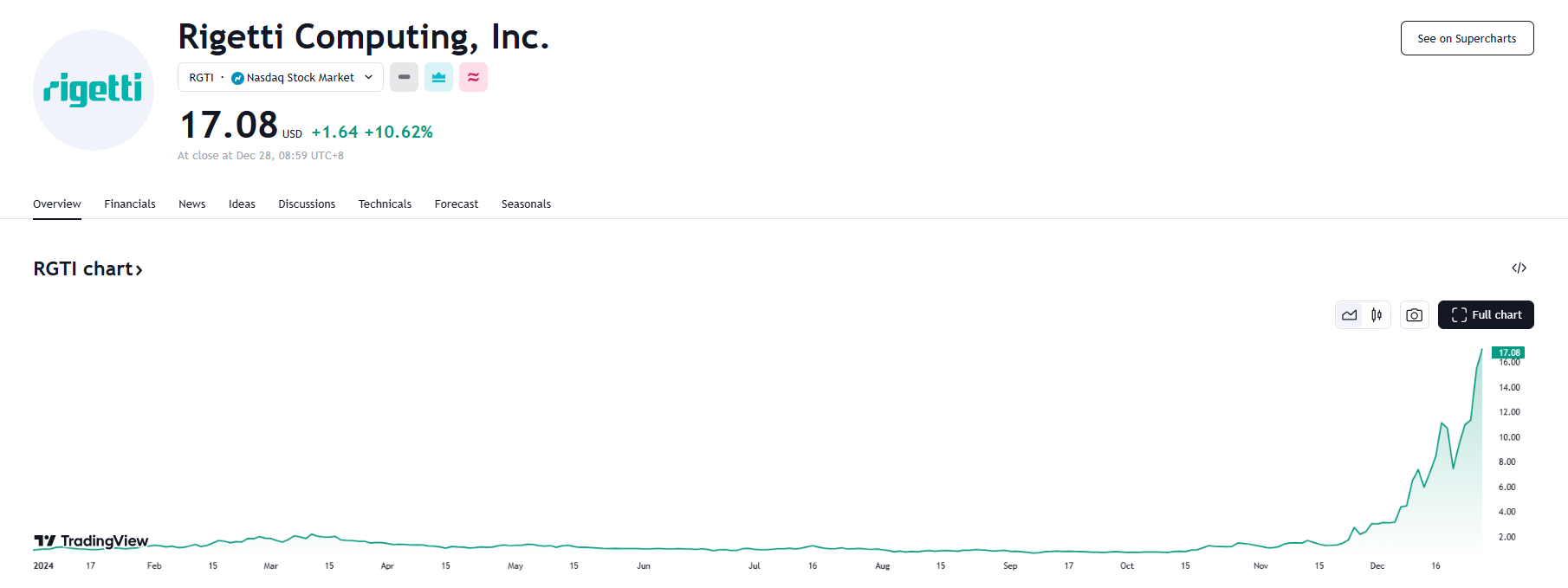
Task: Take a chart snapshot with camera icon
Action: click(x=1414, y=315)
